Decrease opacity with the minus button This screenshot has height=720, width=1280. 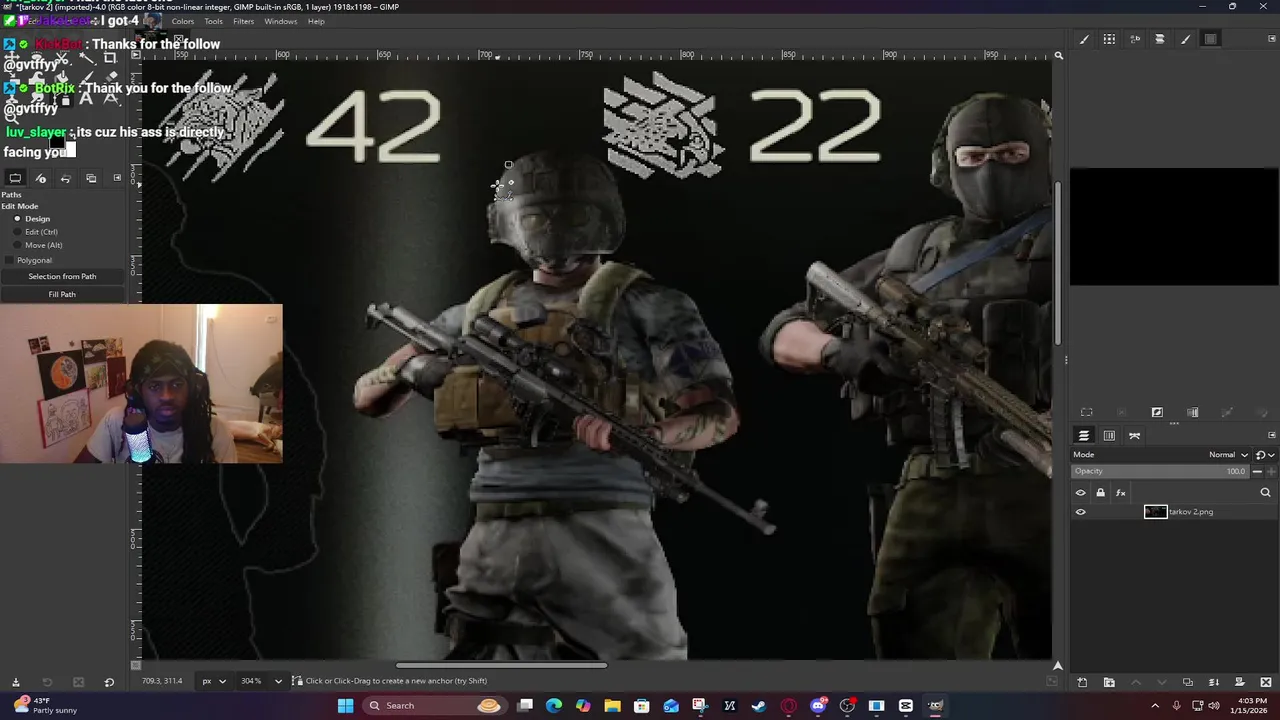point(1257,471)
